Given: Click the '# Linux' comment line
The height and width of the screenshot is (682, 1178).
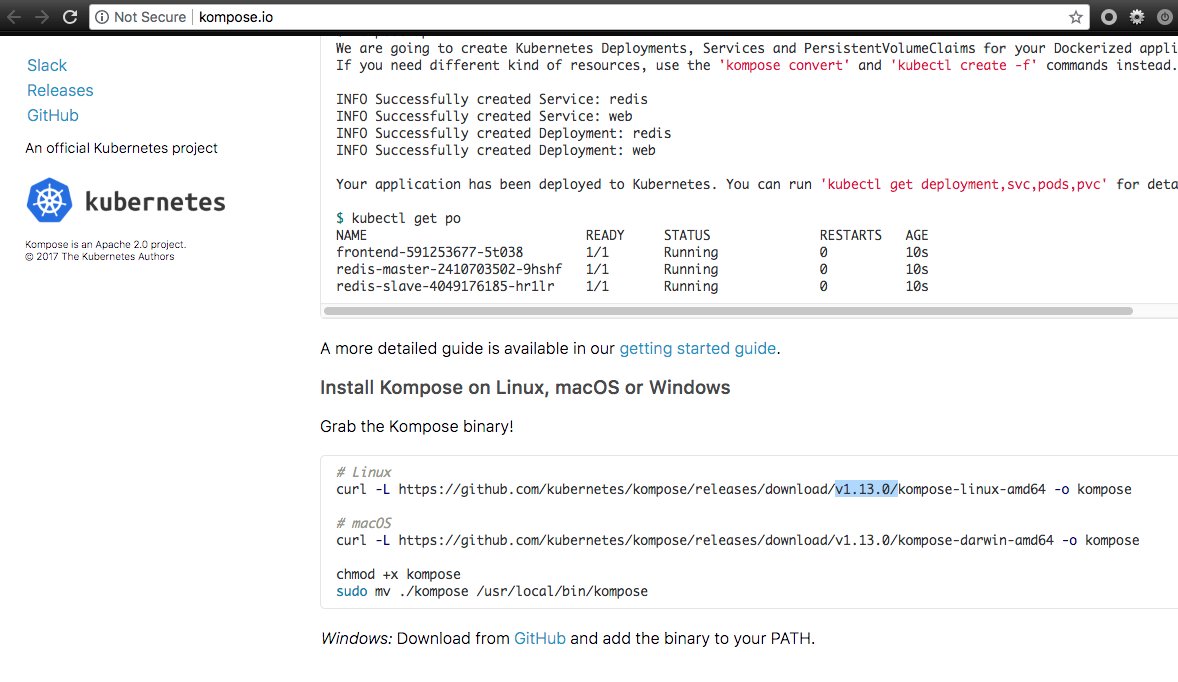Looking at the screenshot, I should click(364, 472).
